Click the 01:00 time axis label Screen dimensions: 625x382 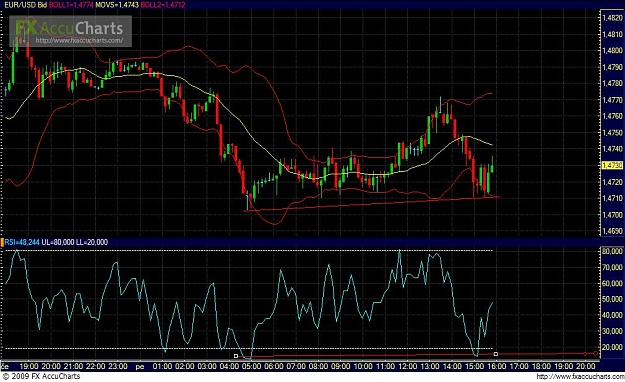pos(163,366)
